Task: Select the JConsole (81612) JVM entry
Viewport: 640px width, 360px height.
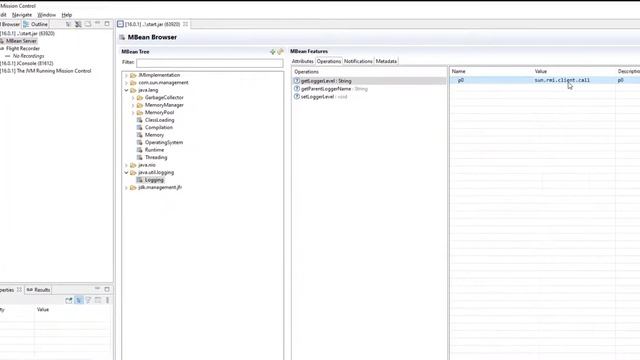Action: [x=27, y=63]
